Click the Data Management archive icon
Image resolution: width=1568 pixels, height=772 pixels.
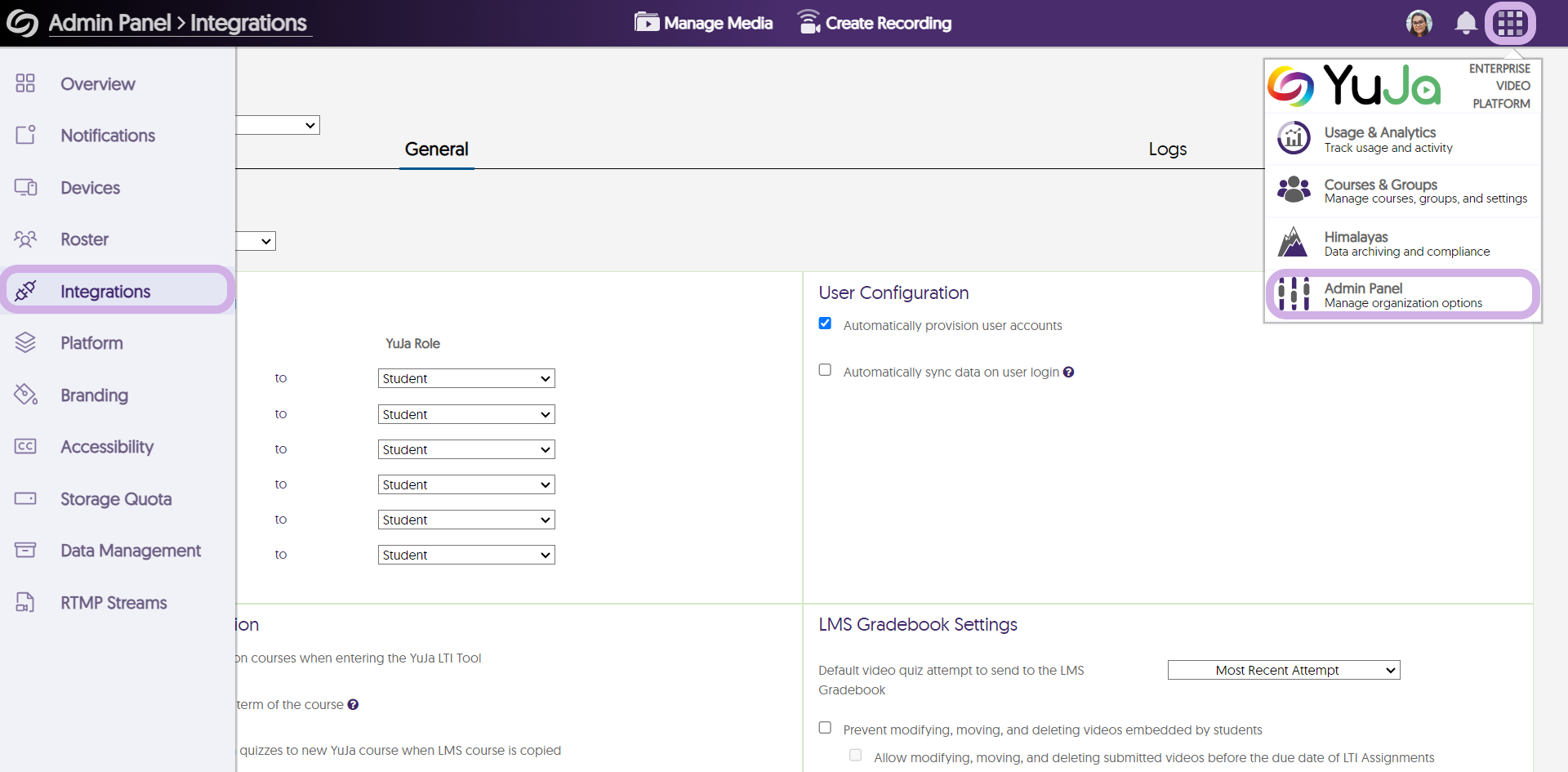pyautogui.click(x=25, y=550)
